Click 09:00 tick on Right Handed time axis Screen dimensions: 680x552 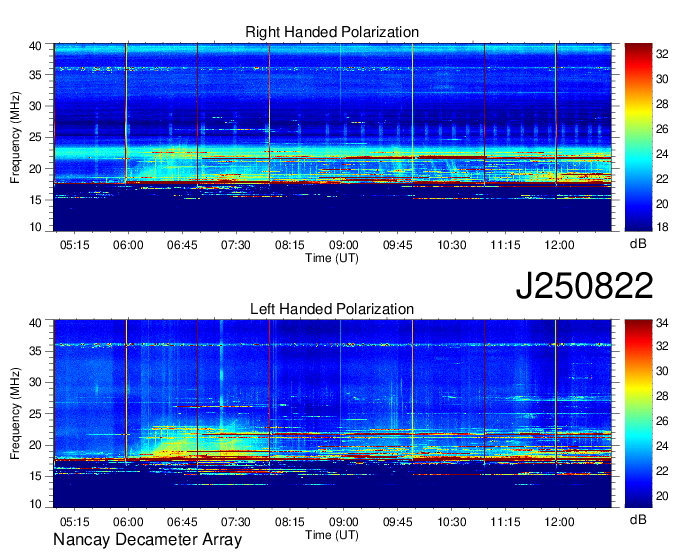[x=343, y=245]
